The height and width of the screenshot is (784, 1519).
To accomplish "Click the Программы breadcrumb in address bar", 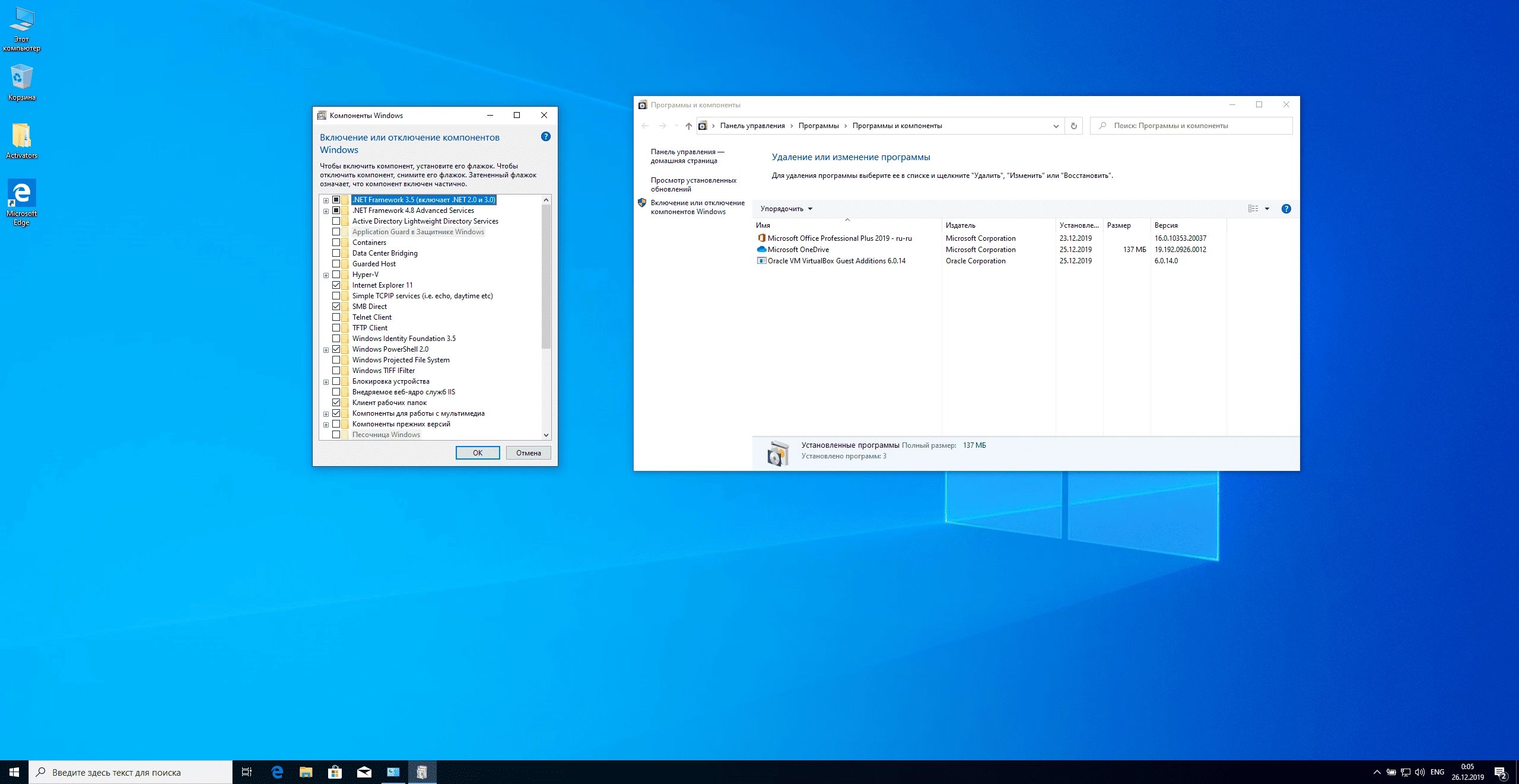I will [x=818, y=126].
